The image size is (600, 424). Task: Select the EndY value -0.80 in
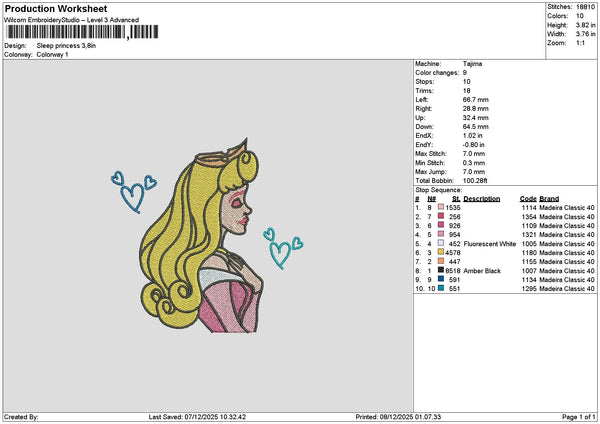coord(474,145)
